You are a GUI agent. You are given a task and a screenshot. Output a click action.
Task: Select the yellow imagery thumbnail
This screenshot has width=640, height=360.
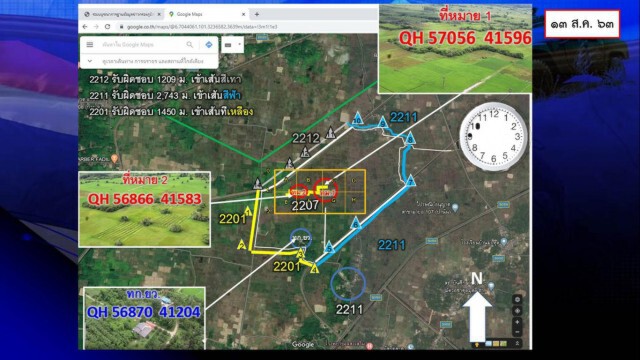(x=496, y=344)
